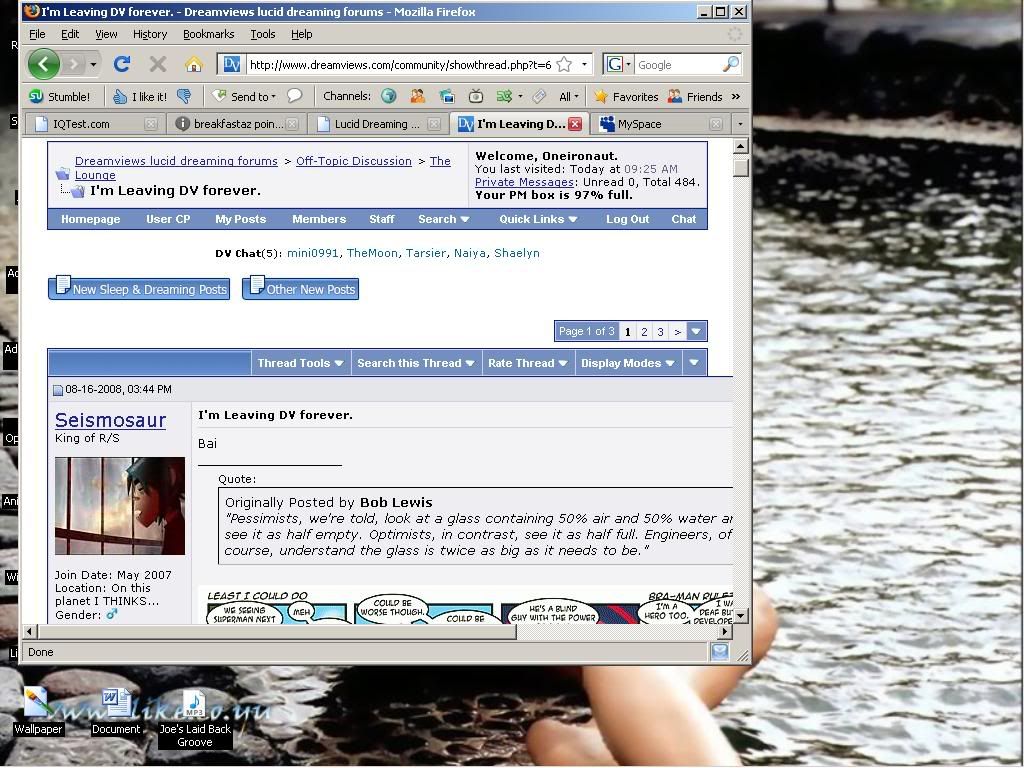Screen dimensions: 1024x768
Task: Open Seismosaur's profile link
Action: [x=110, y=421]
